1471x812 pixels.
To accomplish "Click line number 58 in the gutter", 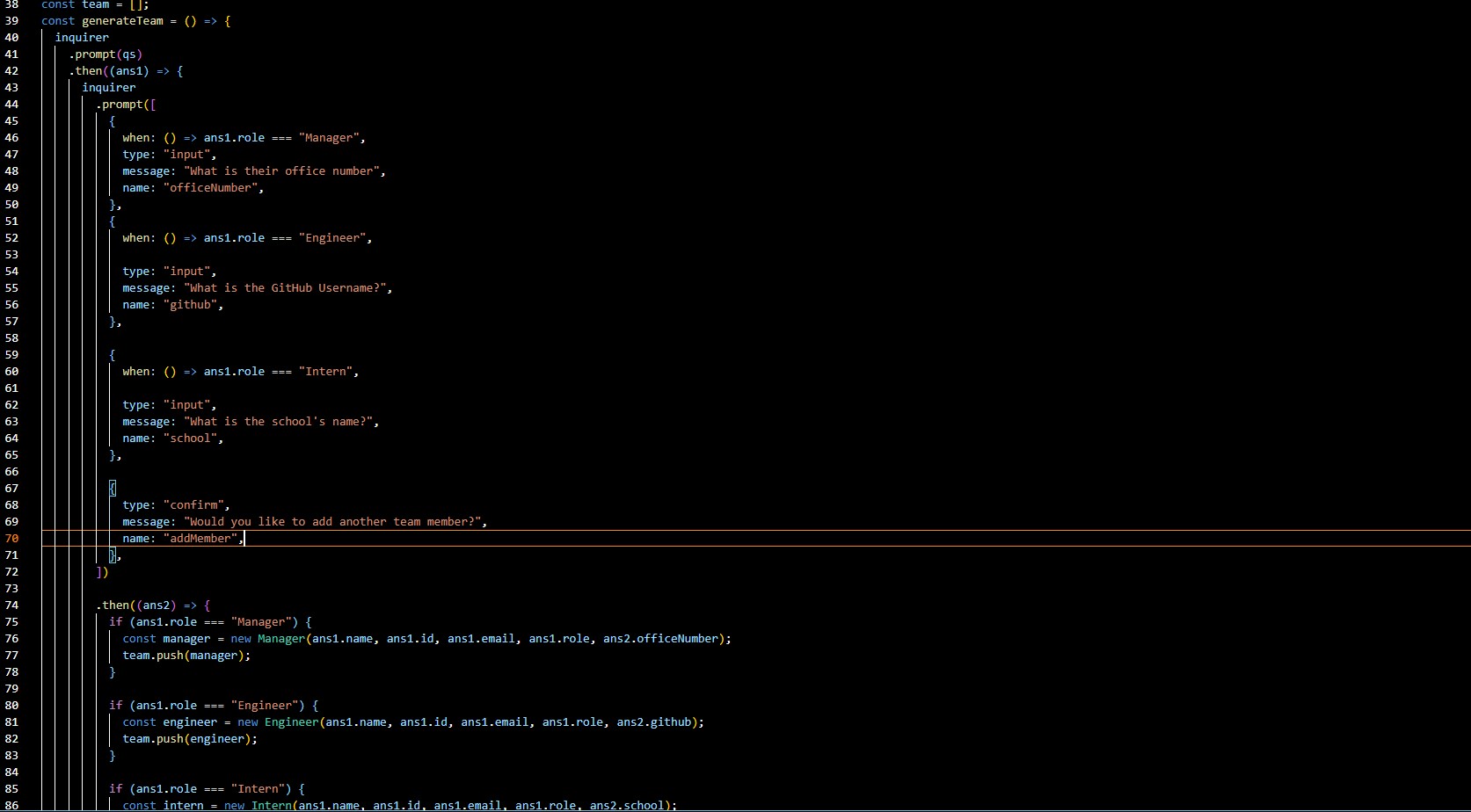I will pos(11,338).
